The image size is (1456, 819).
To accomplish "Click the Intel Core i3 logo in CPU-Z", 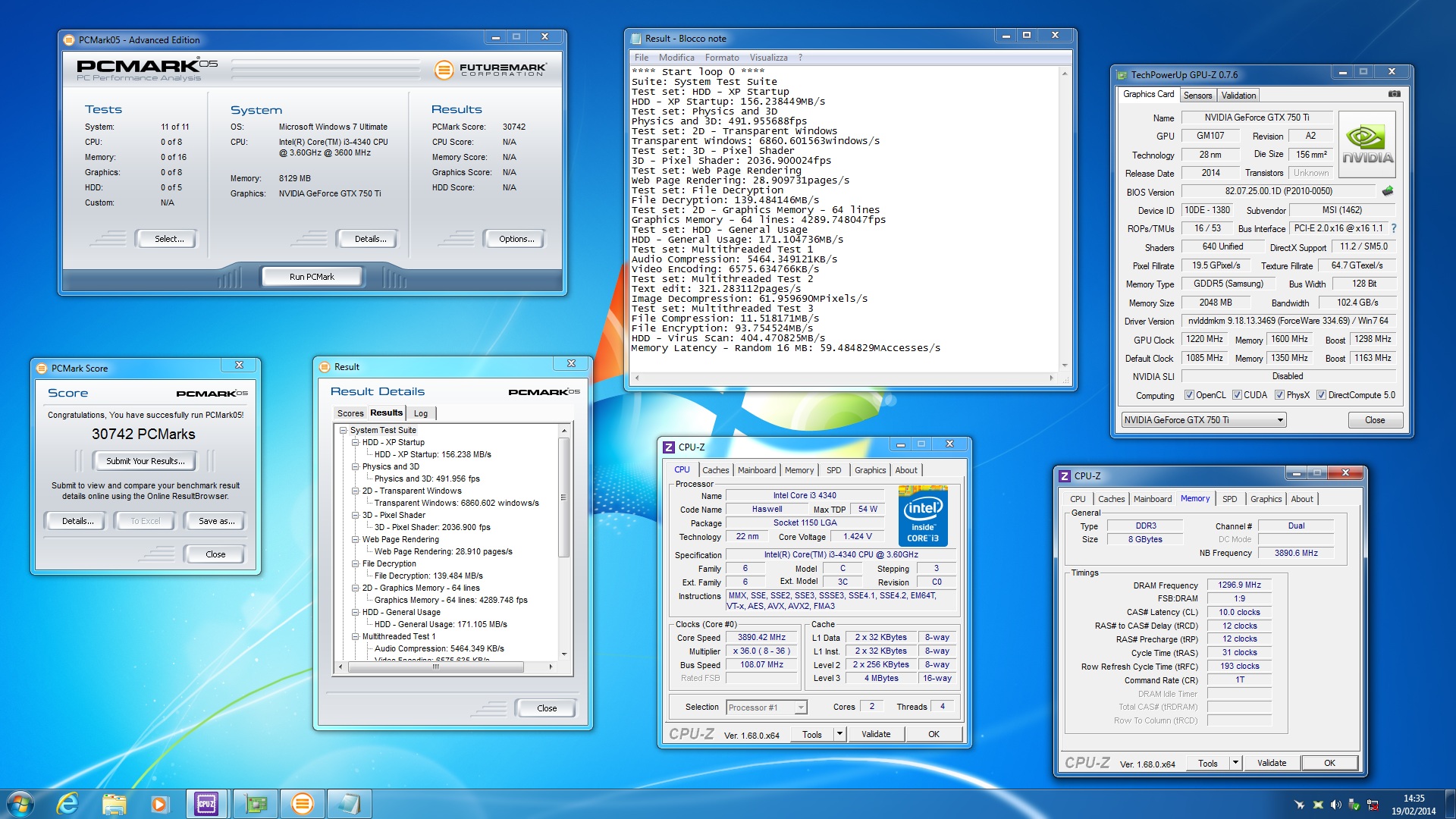I will pyautogui.click(x=923, y=516).
